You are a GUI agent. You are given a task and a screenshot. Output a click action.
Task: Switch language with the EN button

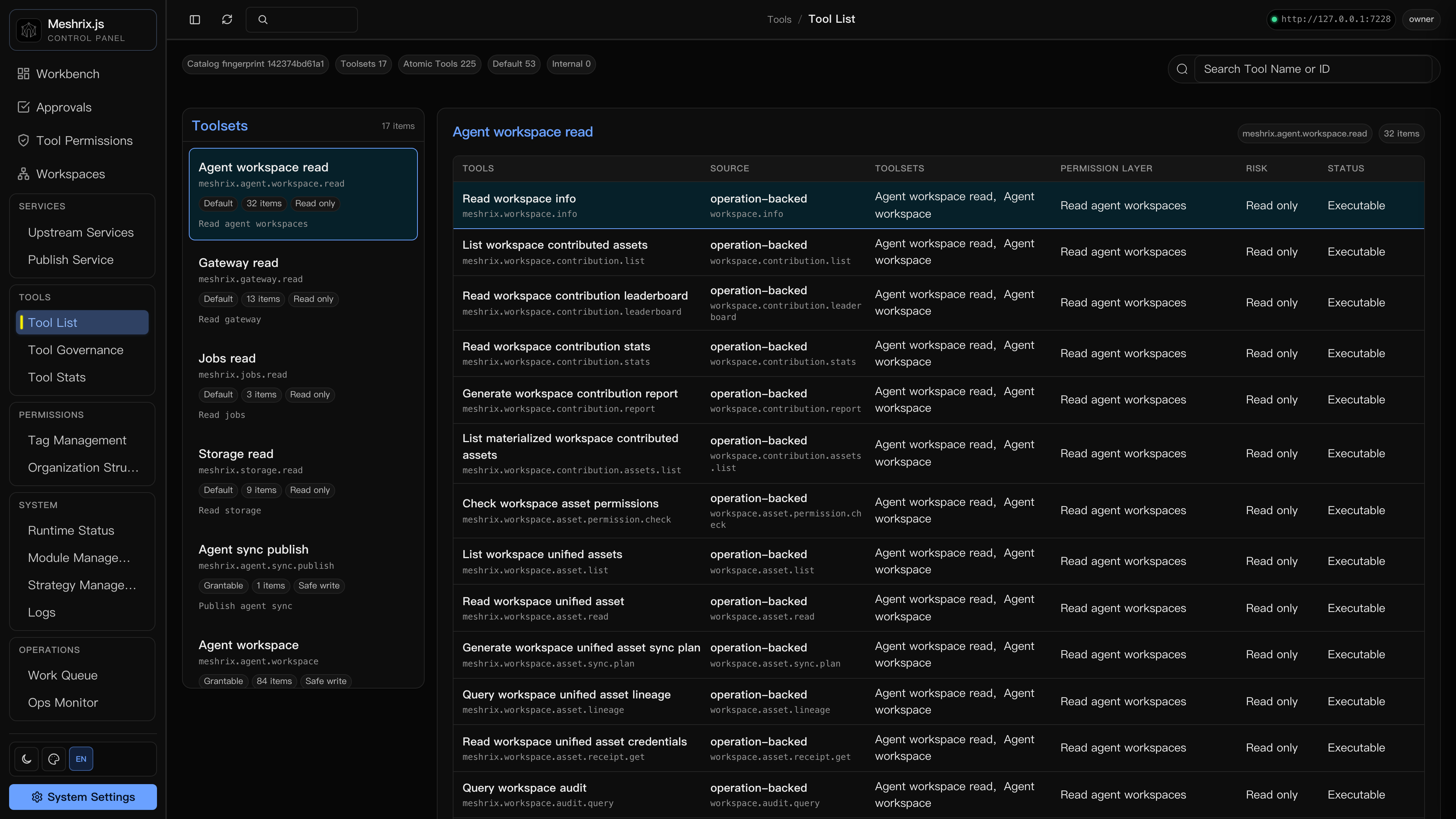[81, 759]
